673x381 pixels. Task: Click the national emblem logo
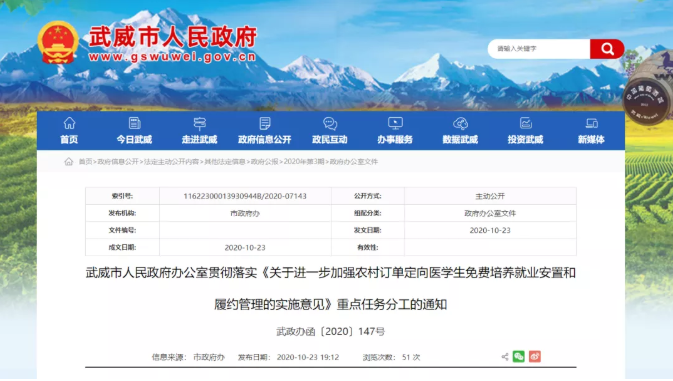pos(58,43)
